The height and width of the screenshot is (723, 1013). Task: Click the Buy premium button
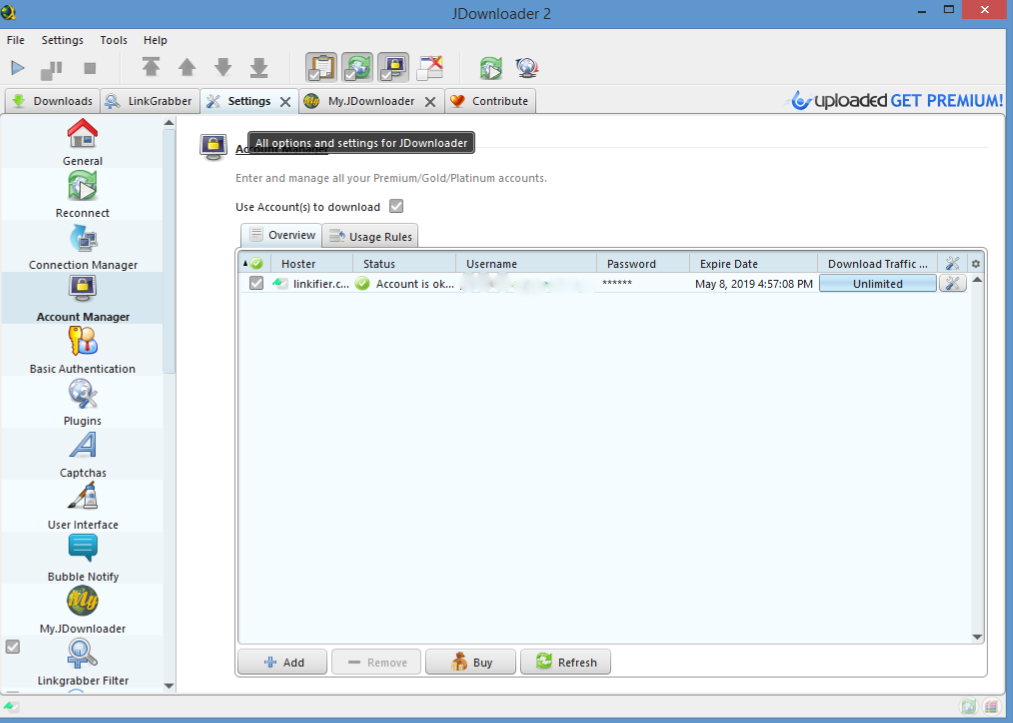[470, 662]
